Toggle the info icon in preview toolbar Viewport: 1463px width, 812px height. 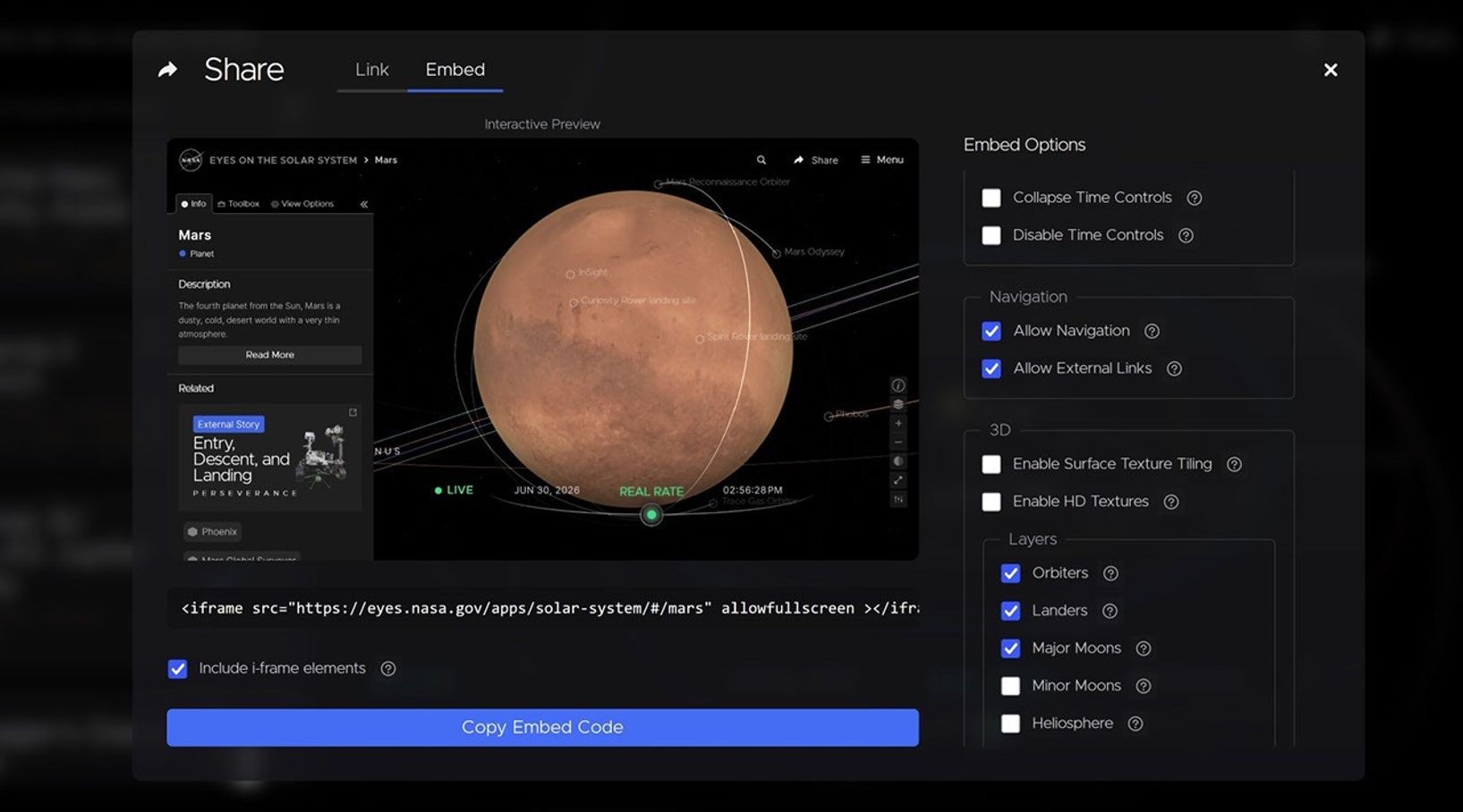click(898, 385)
